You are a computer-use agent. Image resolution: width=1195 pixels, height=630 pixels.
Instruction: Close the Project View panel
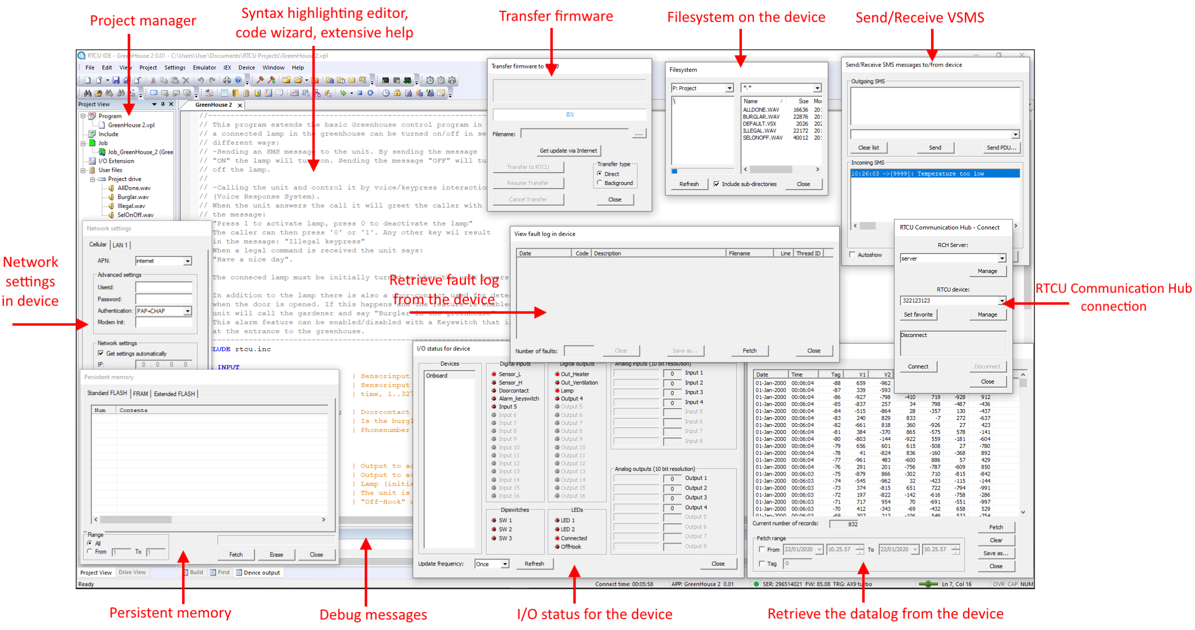coord(171,104)
